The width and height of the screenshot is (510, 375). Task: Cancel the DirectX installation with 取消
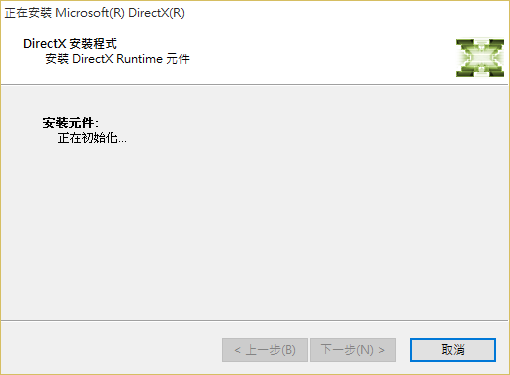pos(453,350)
